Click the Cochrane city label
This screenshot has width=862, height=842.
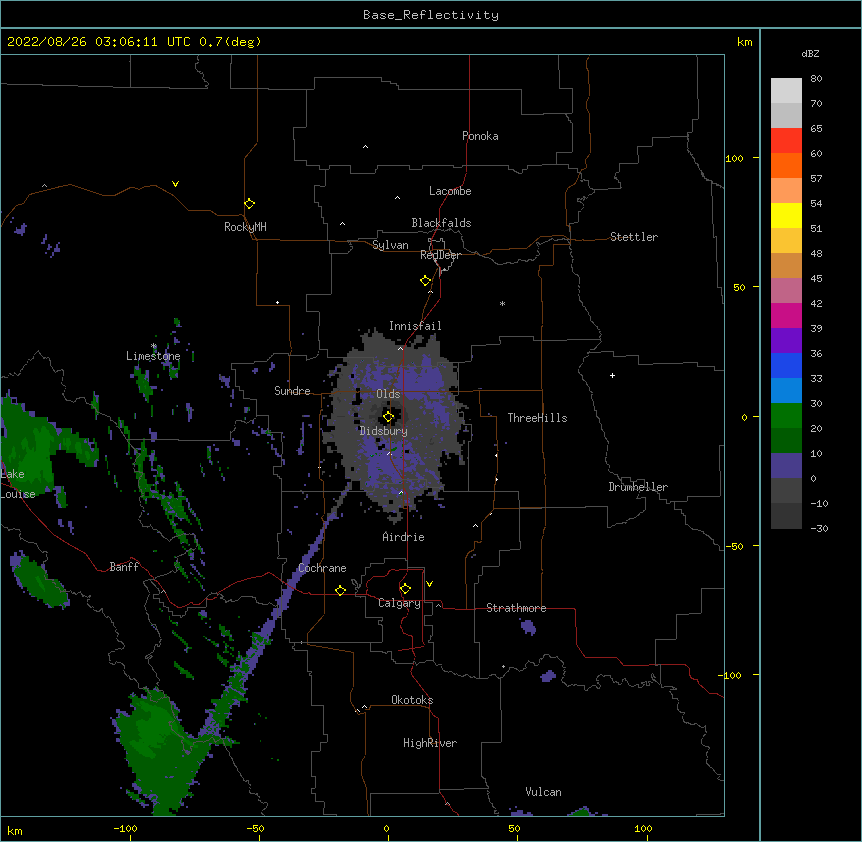click(x=322, y=568)
